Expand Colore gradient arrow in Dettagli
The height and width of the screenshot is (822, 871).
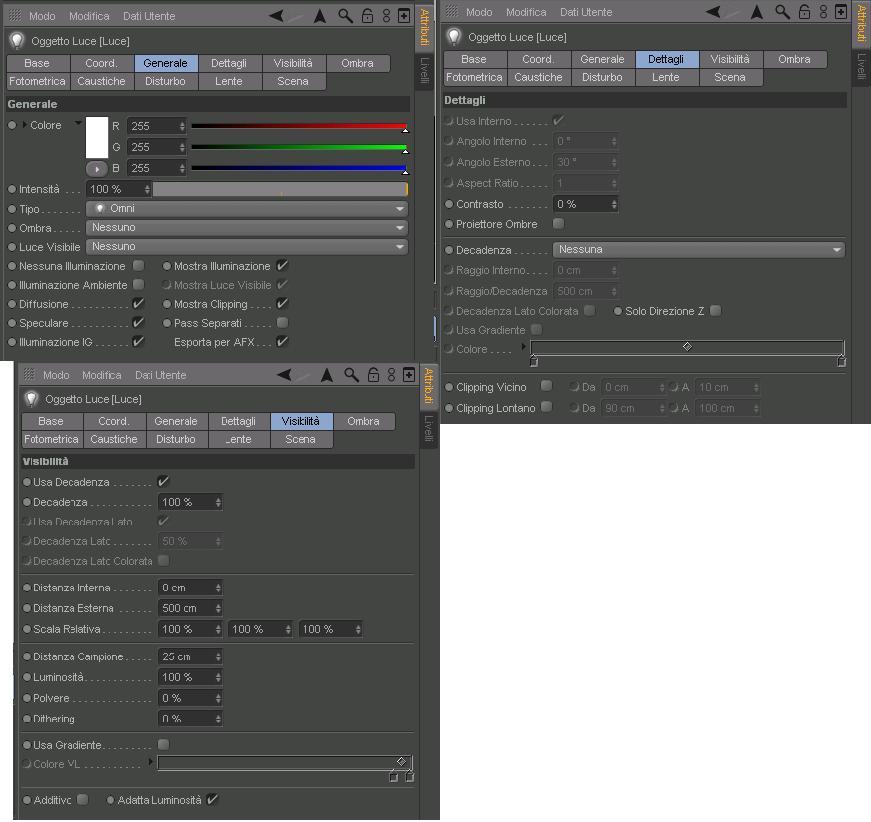tap(523, 347)
